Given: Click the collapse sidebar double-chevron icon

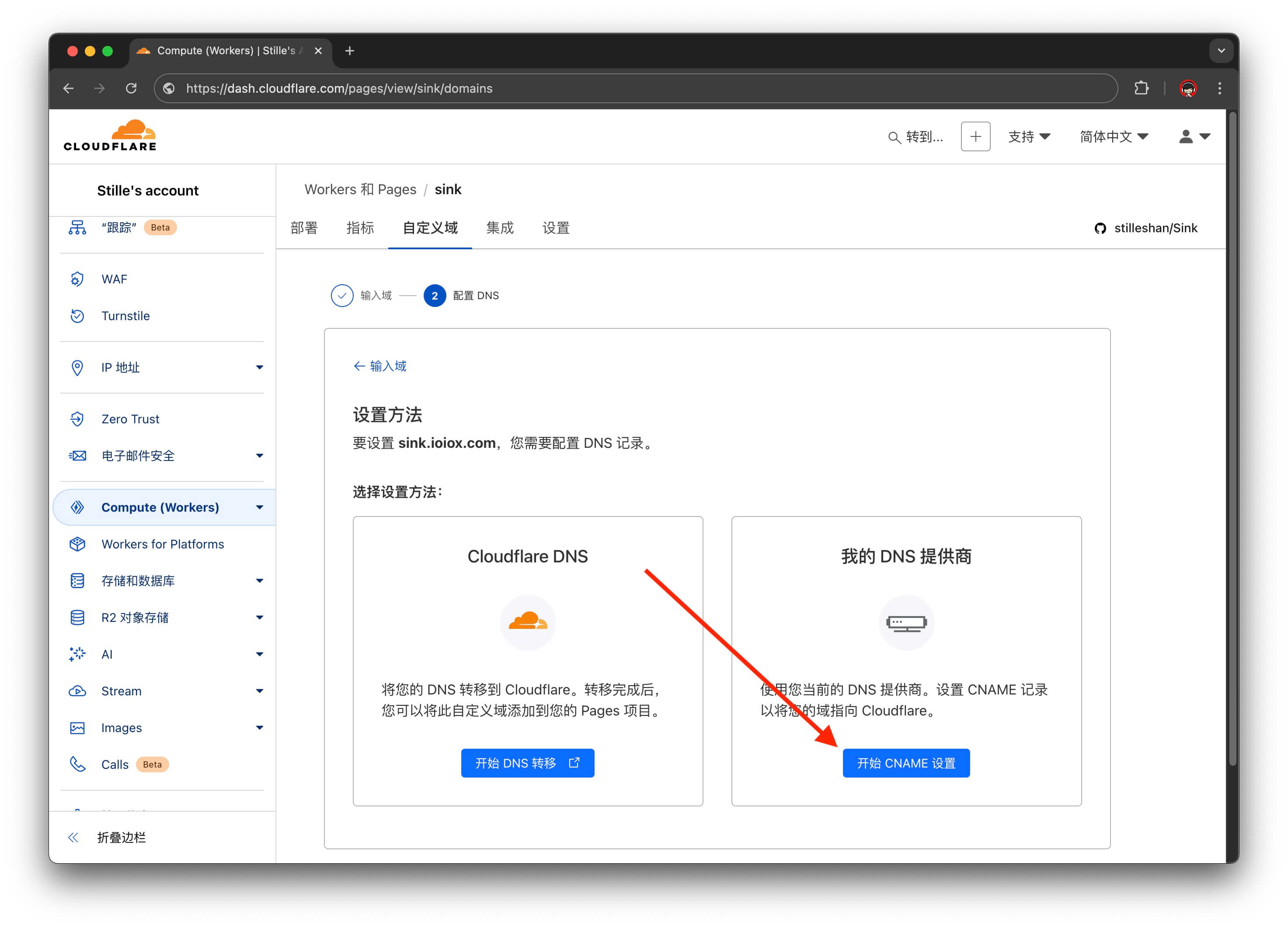Looking at the screenshot, I should point(73,837).
